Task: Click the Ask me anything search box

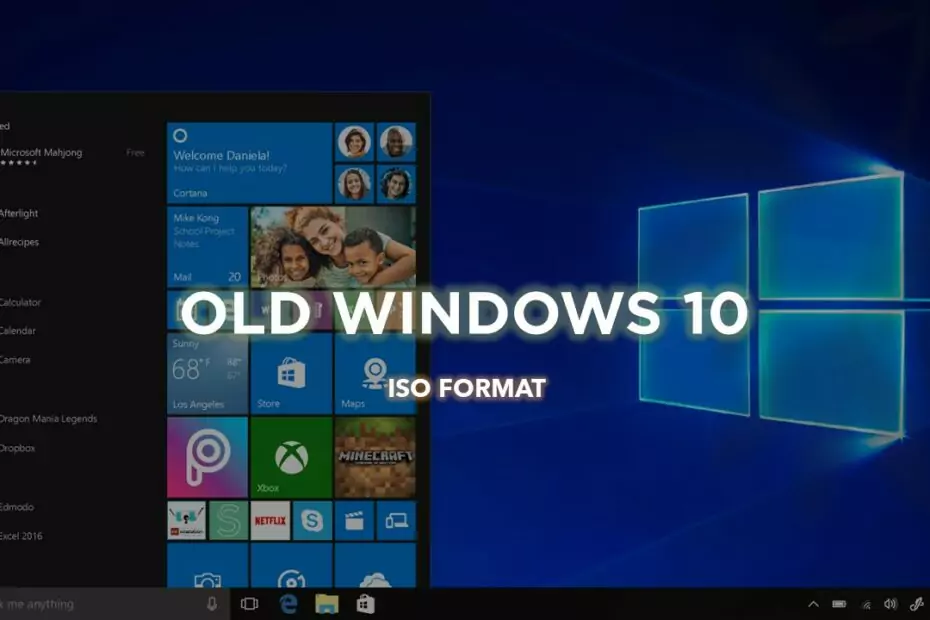Action: coord(114,604)
